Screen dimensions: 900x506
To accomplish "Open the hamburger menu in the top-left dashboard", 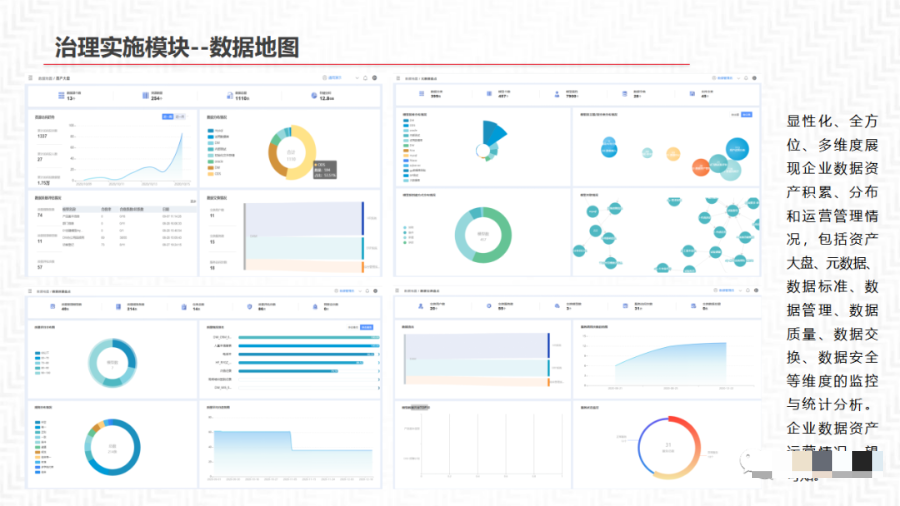I will tap(31, 78).
